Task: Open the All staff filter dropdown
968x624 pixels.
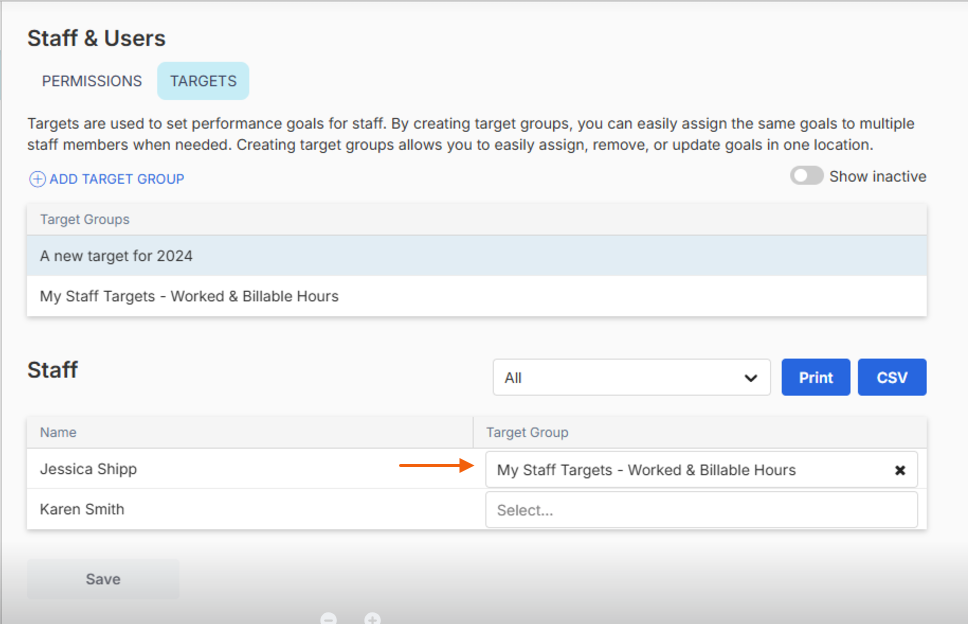Action: tap(632, 378)
